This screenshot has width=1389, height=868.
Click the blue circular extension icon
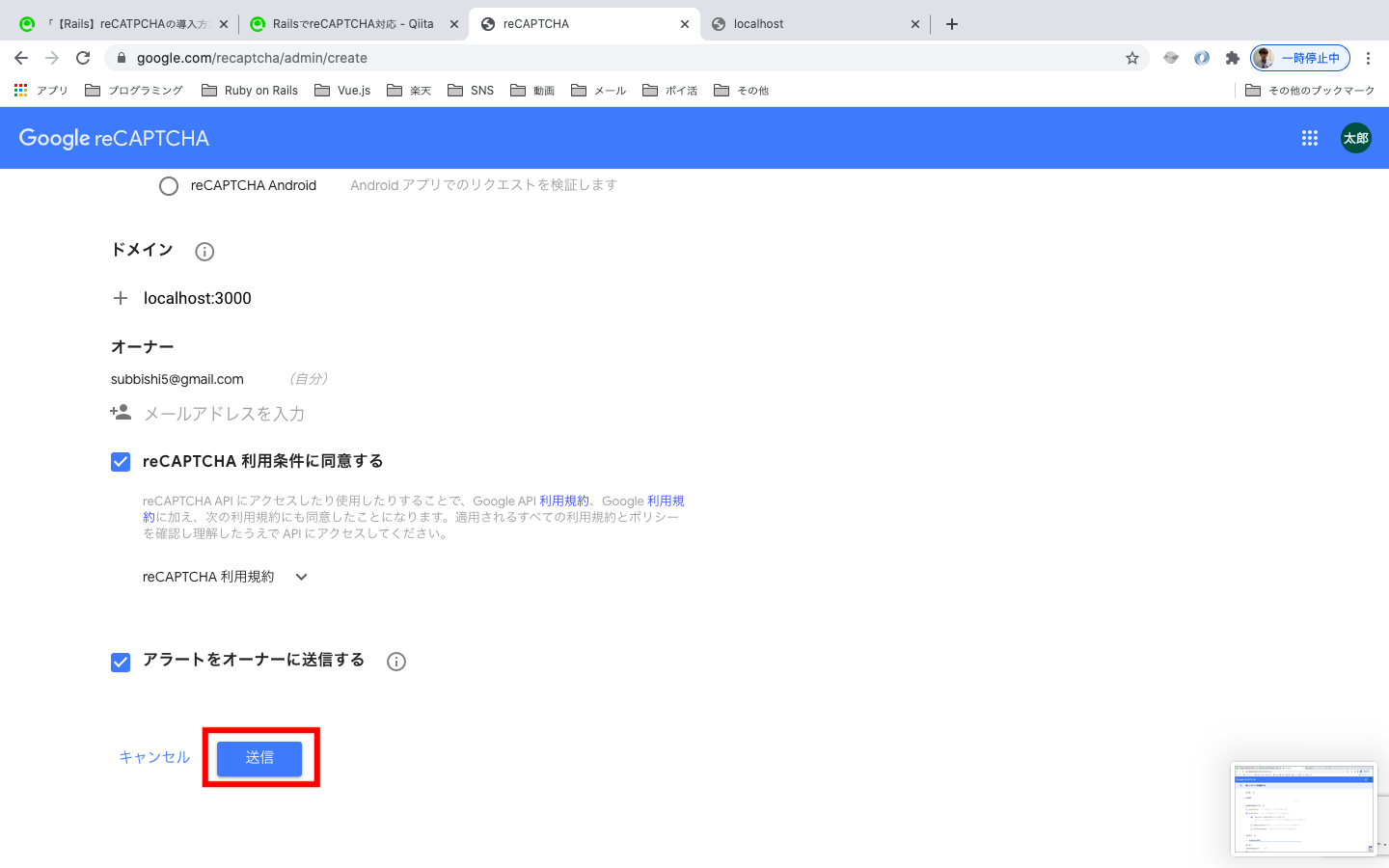[x=1202, y=58]
